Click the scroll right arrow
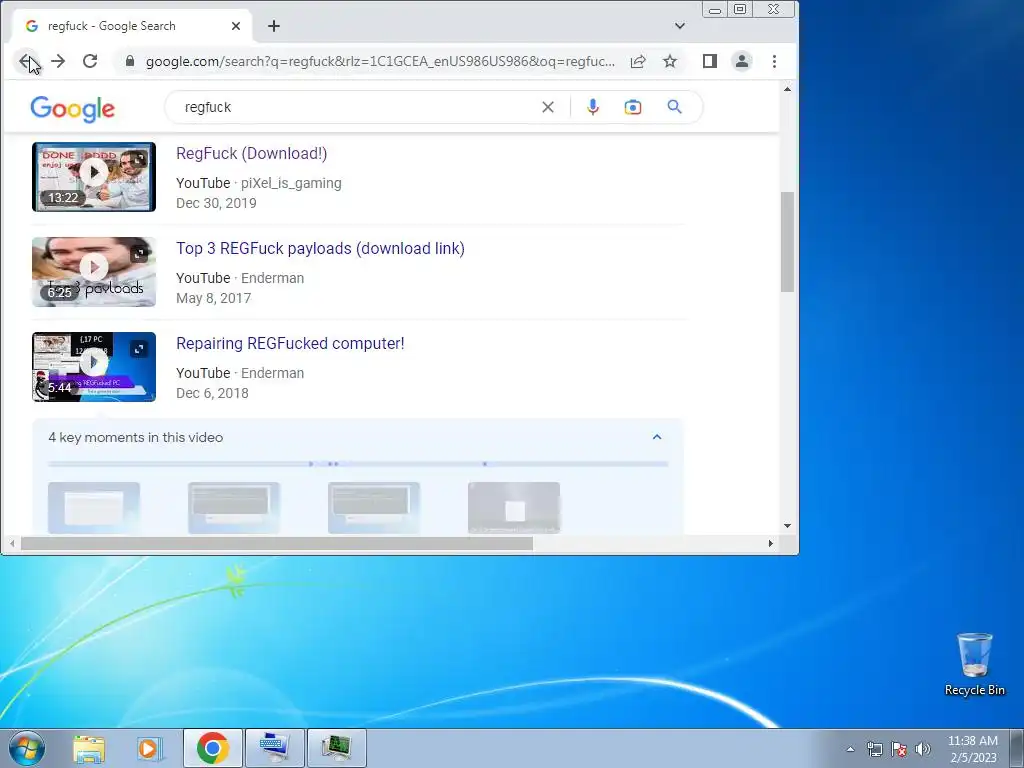The width and height of the screenshot is (1024, 768). tap(771, 543)
